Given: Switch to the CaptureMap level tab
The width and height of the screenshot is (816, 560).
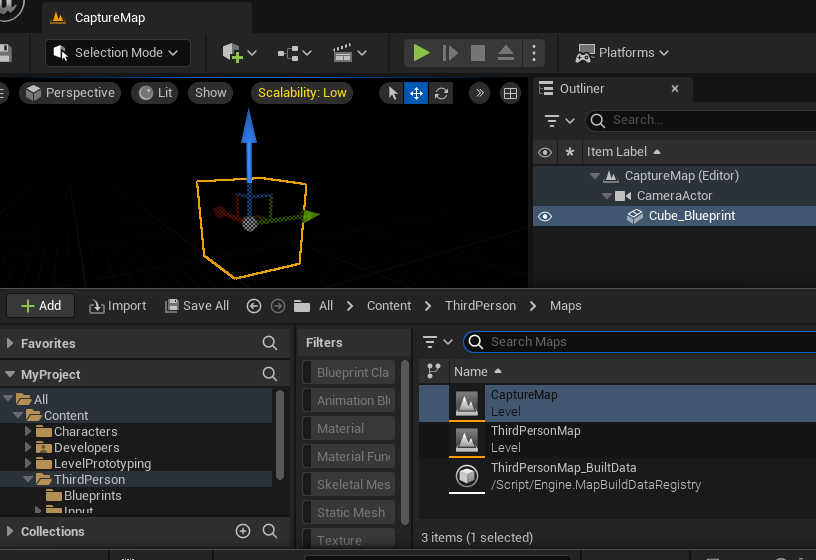Looking at the screenshot, I should point(147,18).
